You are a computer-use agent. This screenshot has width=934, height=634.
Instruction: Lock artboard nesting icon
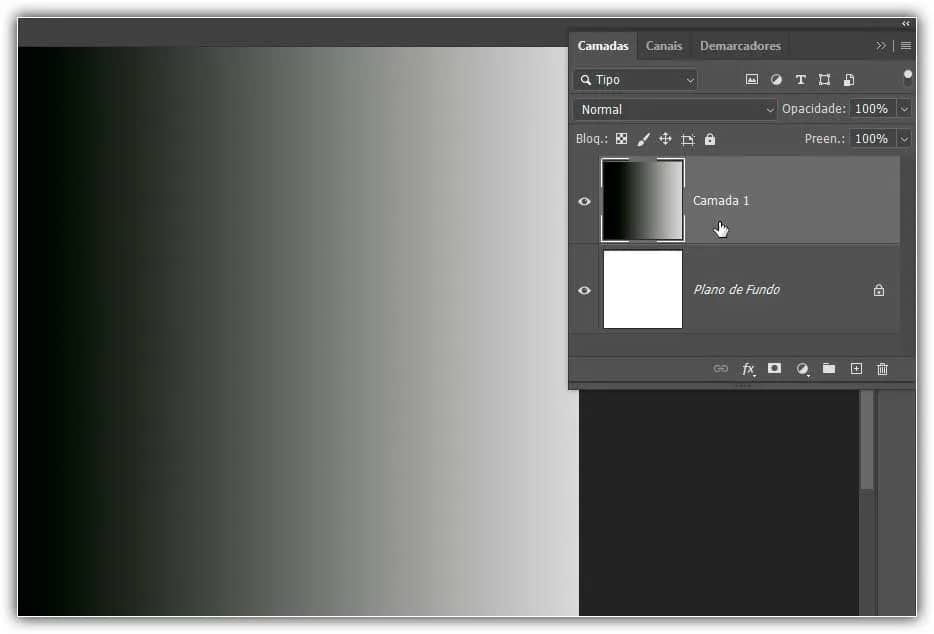tap(687, 139)
